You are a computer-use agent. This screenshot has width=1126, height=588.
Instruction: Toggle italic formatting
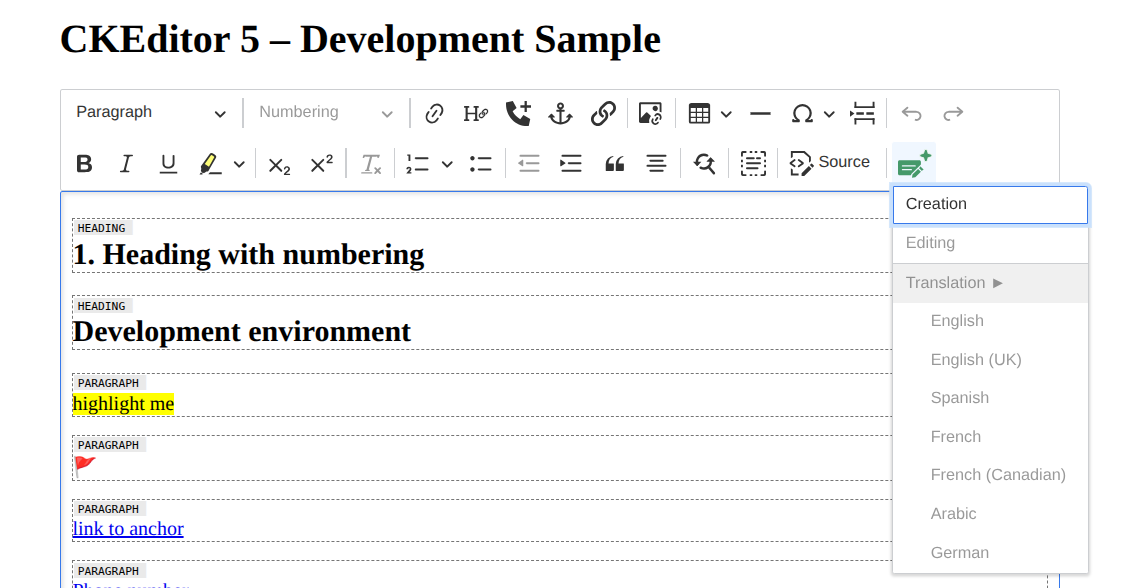pos(126,163)
